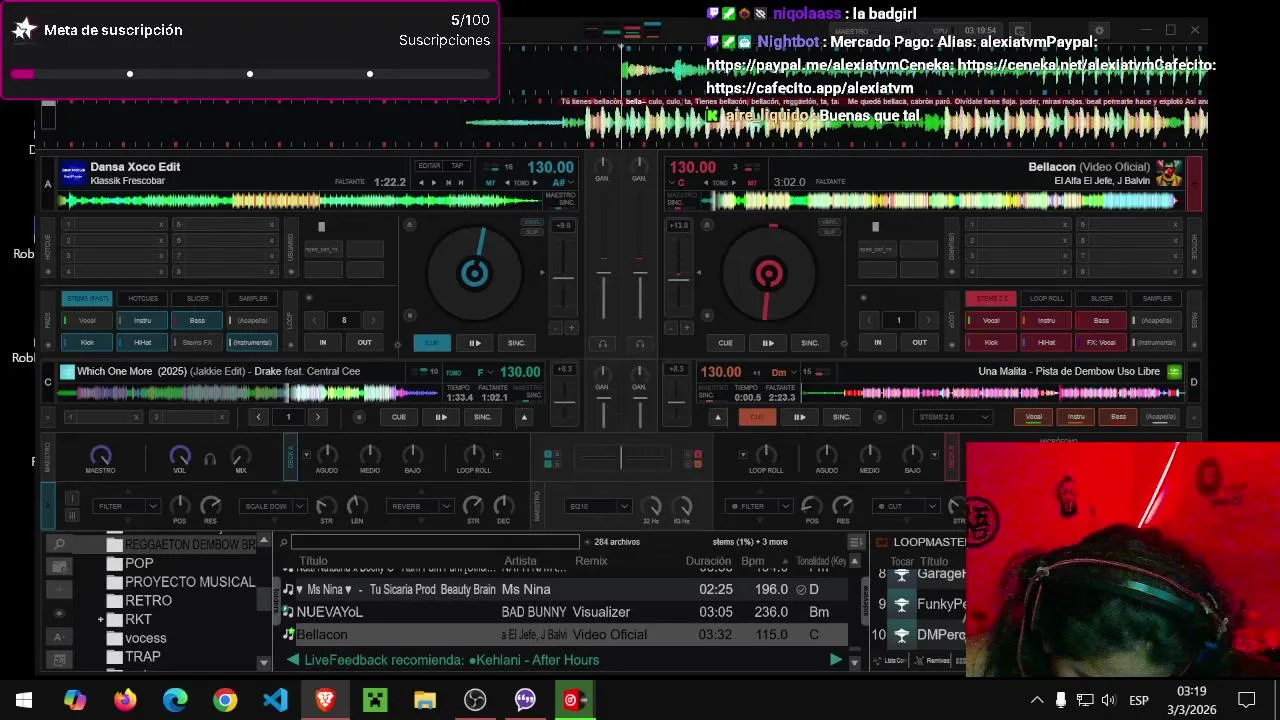Viewport: 1280px width, 720px height.
Task: Click the deck A play/pause button
Action: point(475,343)
